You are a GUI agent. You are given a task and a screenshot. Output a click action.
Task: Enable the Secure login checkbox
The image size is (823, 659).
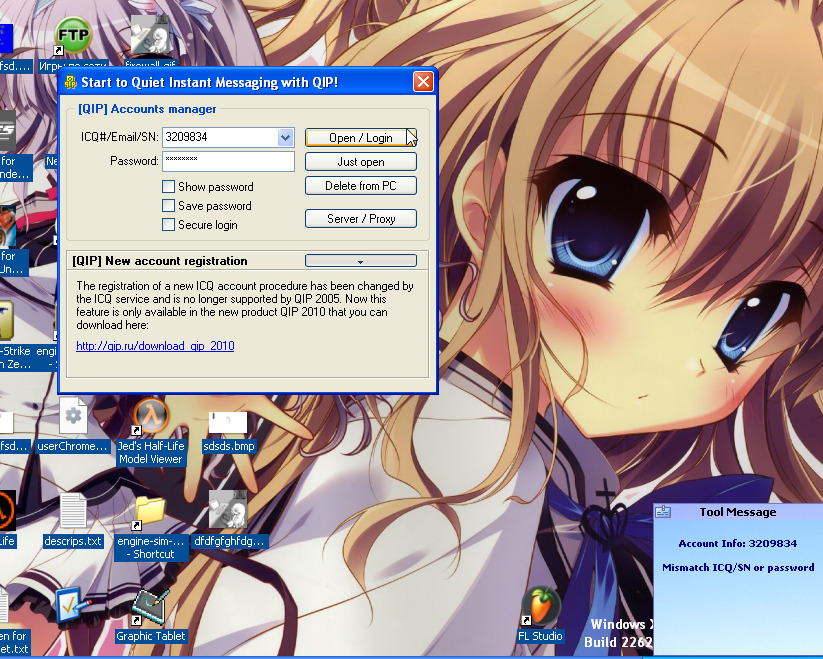(168, 225)
